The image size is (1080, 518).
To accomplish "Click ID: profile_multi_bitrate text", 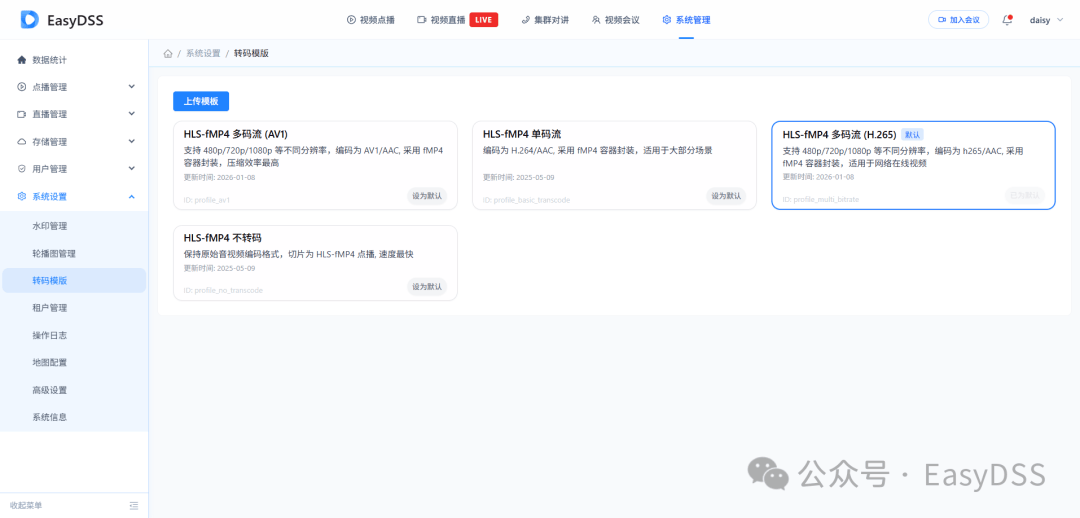I will tap(820, 200).
